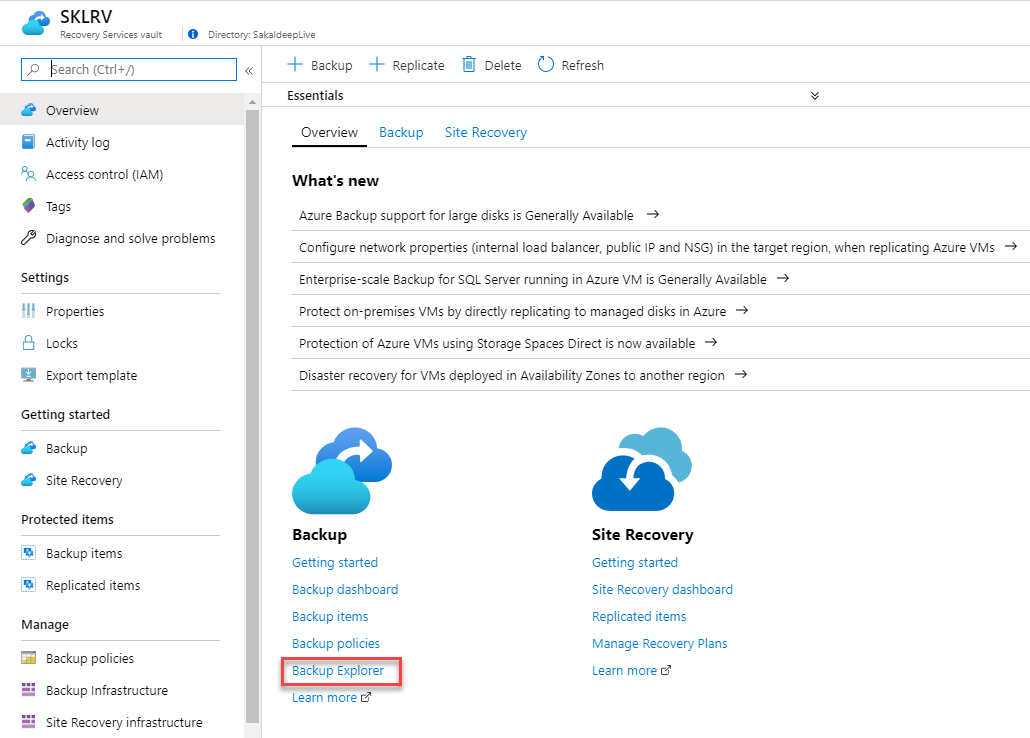
Task: Click the Access control (IAM) people icon
Action: [x=28, y=173]
